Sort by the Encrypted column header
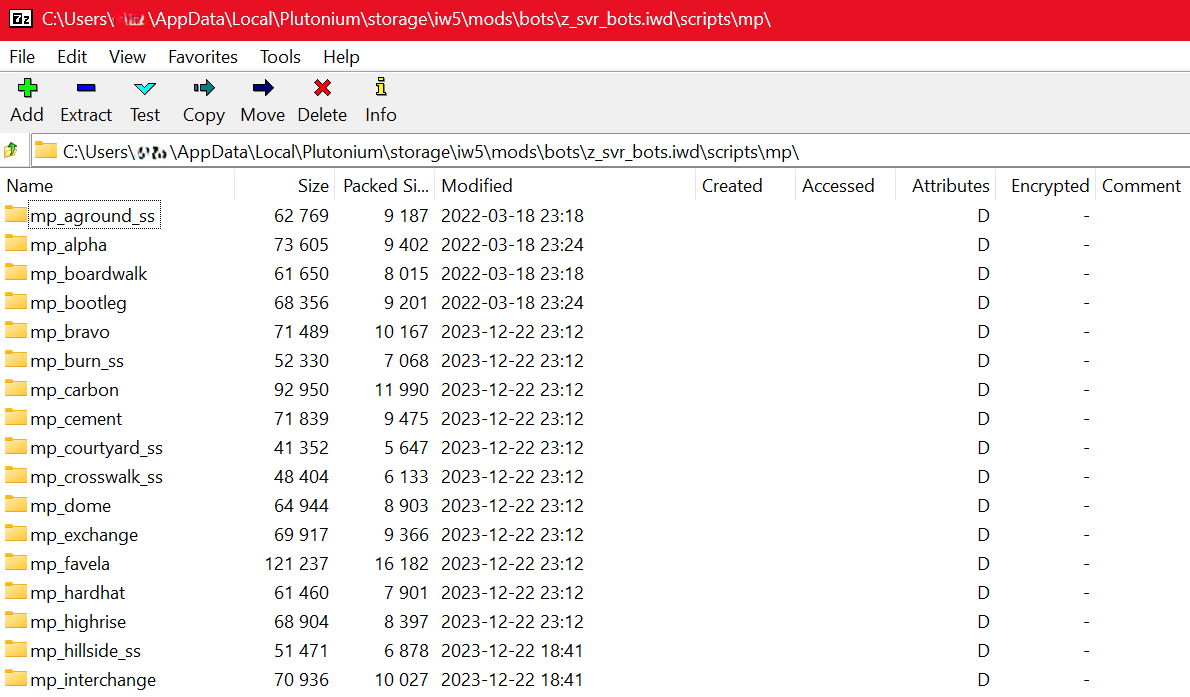The height and width of the screenshot is (697, 1190). [x=1045, y=186]
